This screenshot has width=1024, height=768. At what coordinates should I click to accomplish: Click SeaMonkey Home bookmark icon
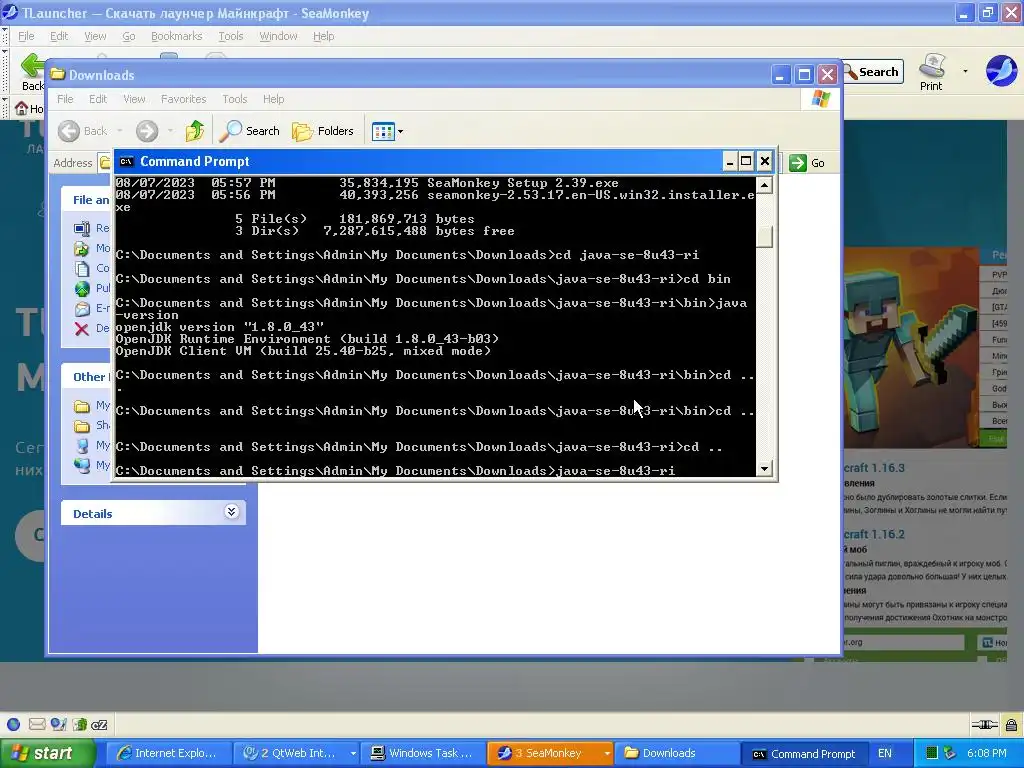click(x=22, y=108)
